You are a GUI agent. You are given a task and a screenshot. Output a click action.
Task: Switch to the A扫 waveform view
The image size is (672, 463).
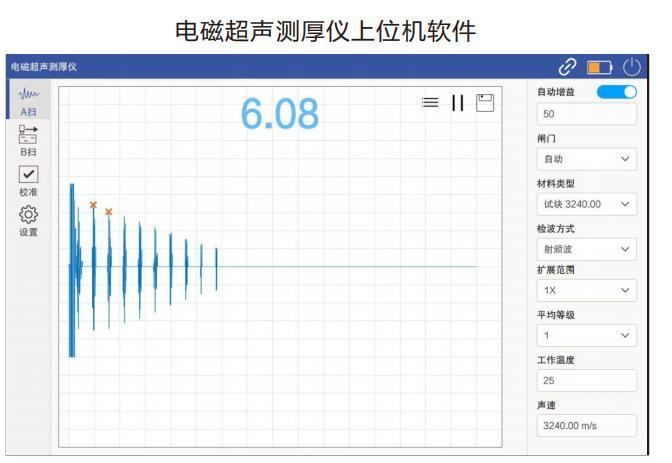pos(28,100)
